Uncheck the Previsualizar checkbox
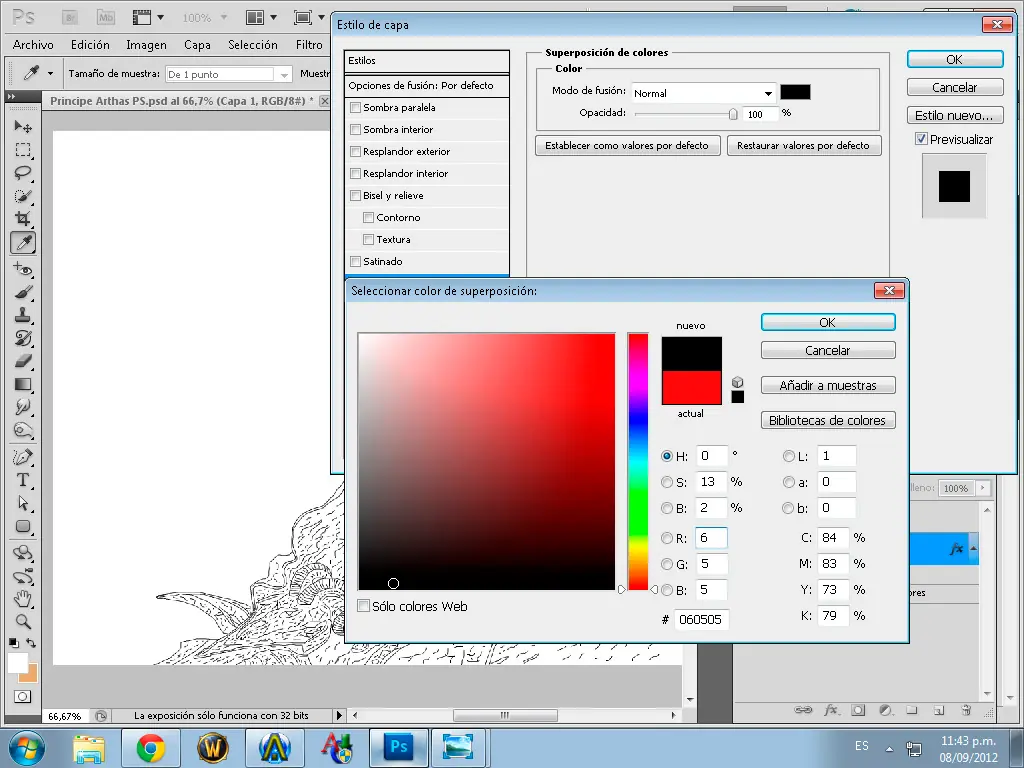 921,140
